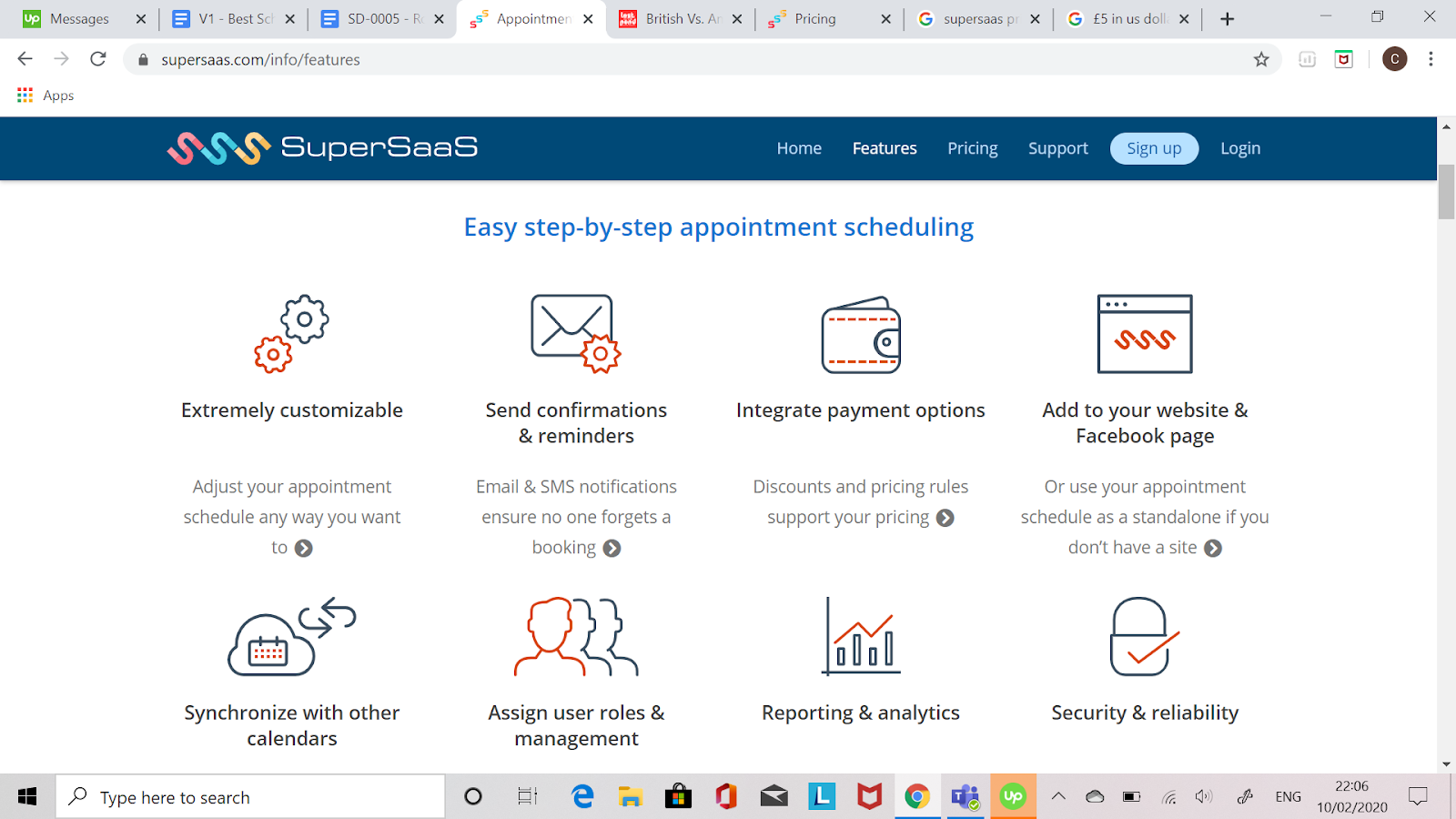Open the Chrome profile avatar
Screen dimensions: 1456x819
click(x=1394, y=59)
